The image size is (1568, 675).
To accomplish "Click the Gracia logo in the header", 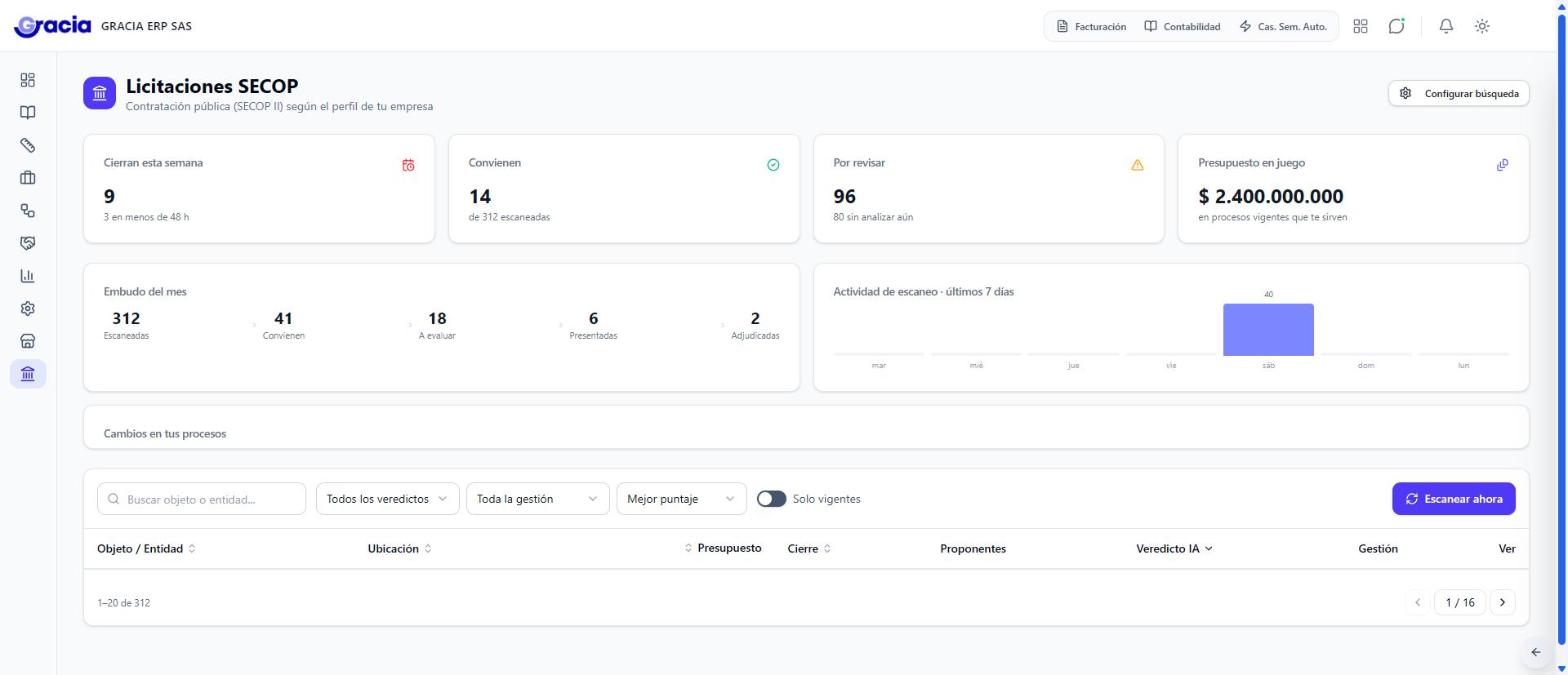I will [x=53, y=26].
